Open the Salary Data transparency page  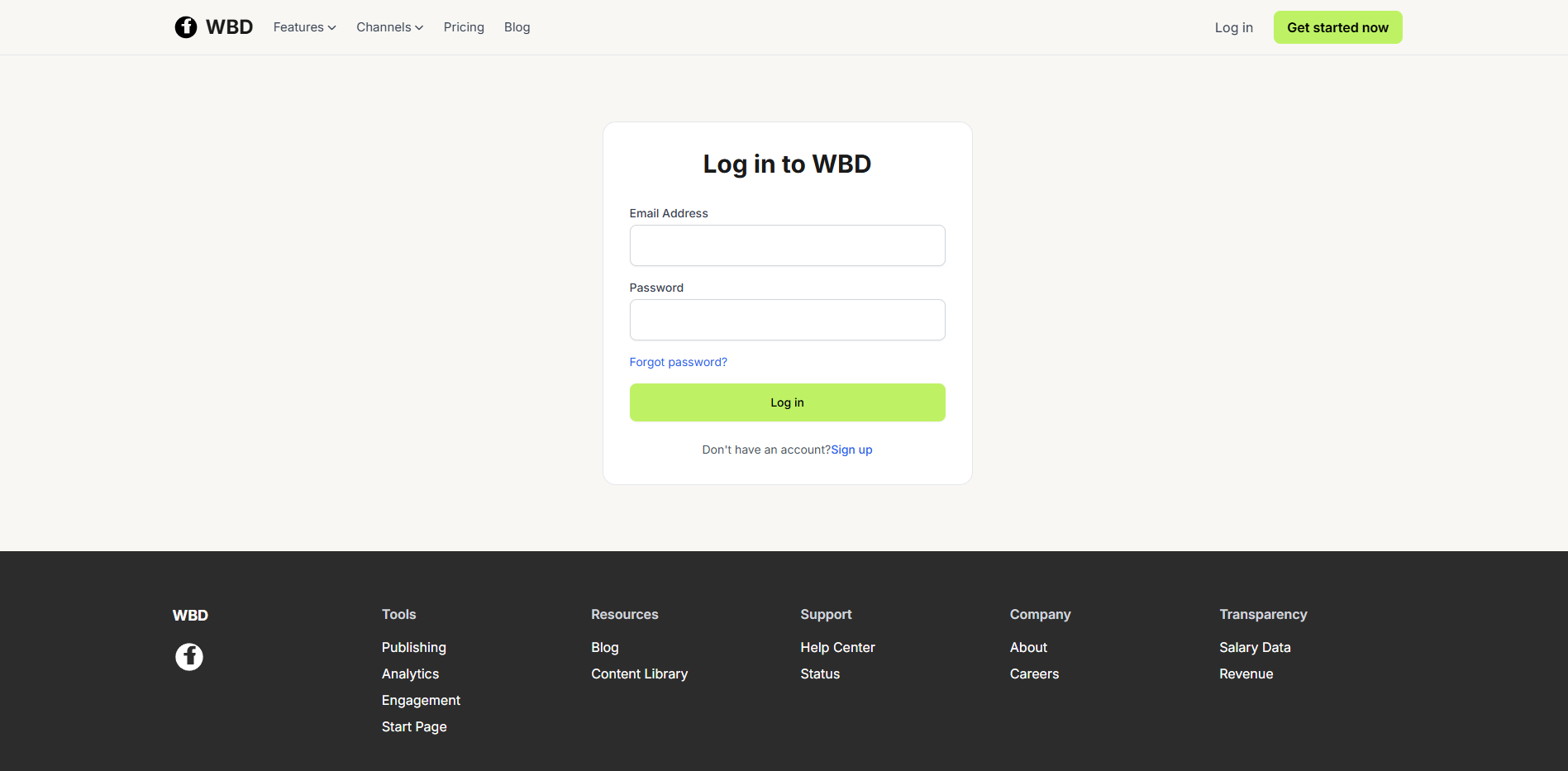pos(1255,647)
